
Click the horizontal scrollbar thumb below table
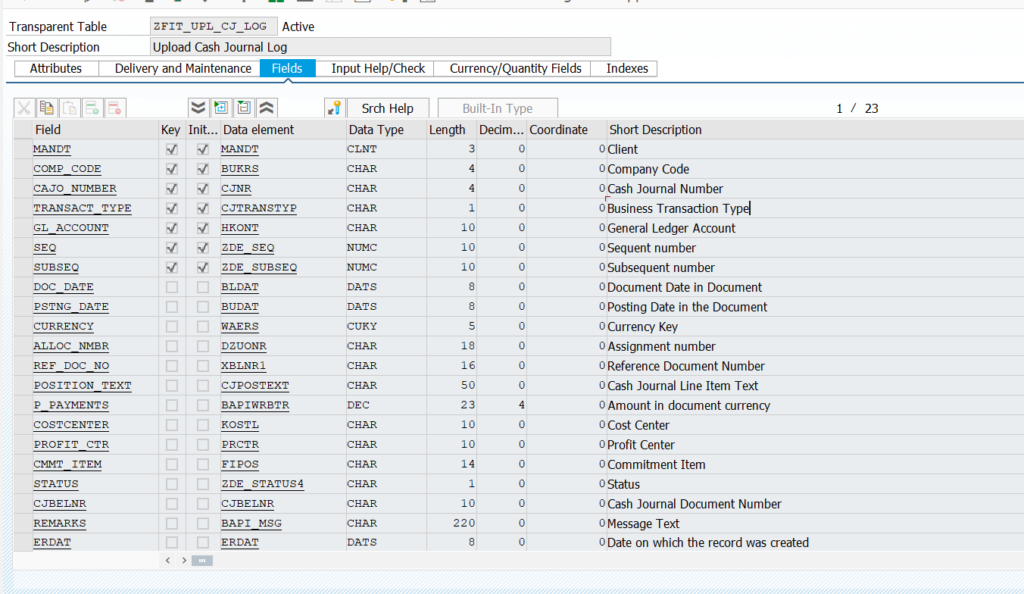[203, 561]
